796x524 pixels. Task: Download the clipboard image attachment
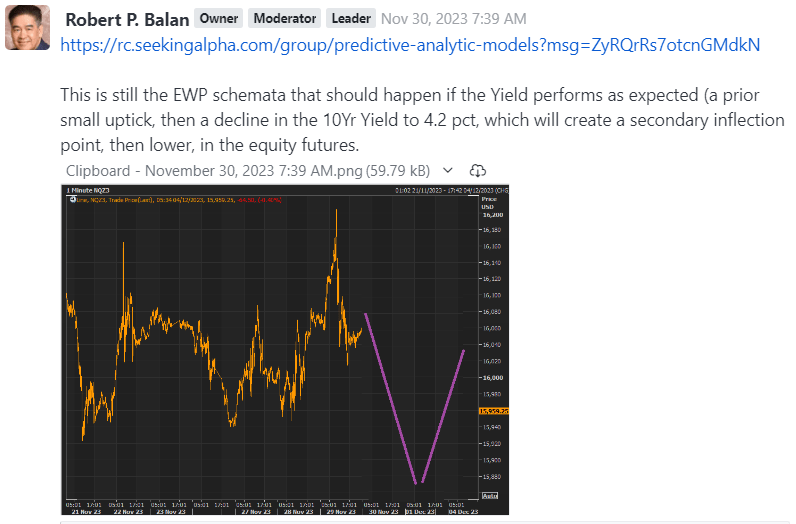pyautogui.click(x=477, y=170)
